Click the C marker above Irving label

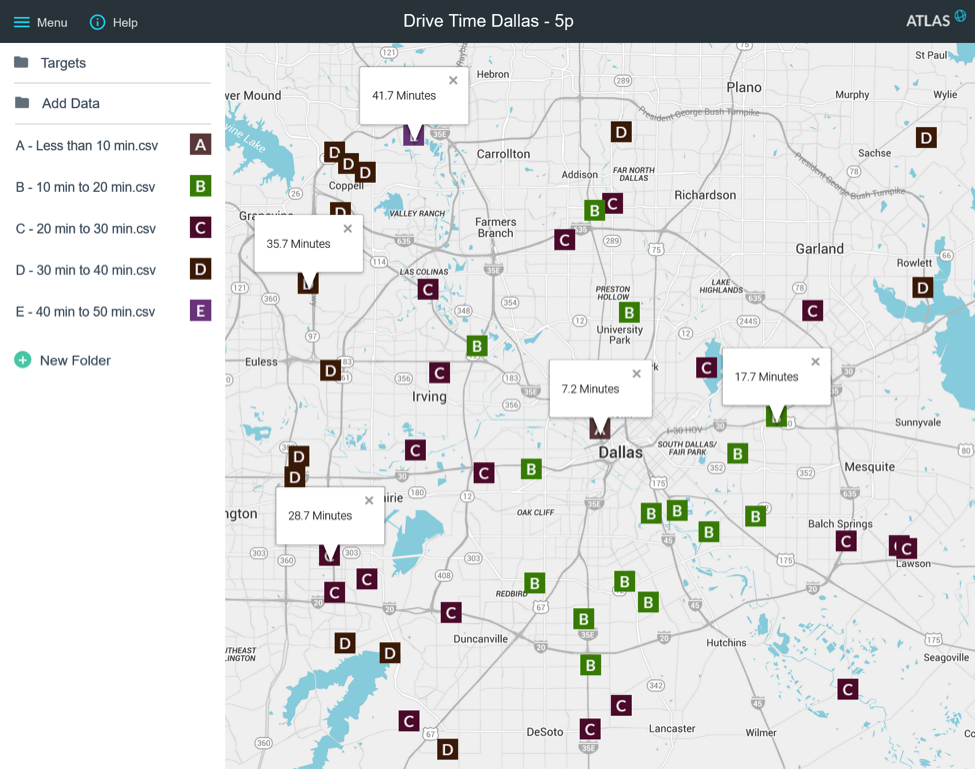tap(440, 373)
